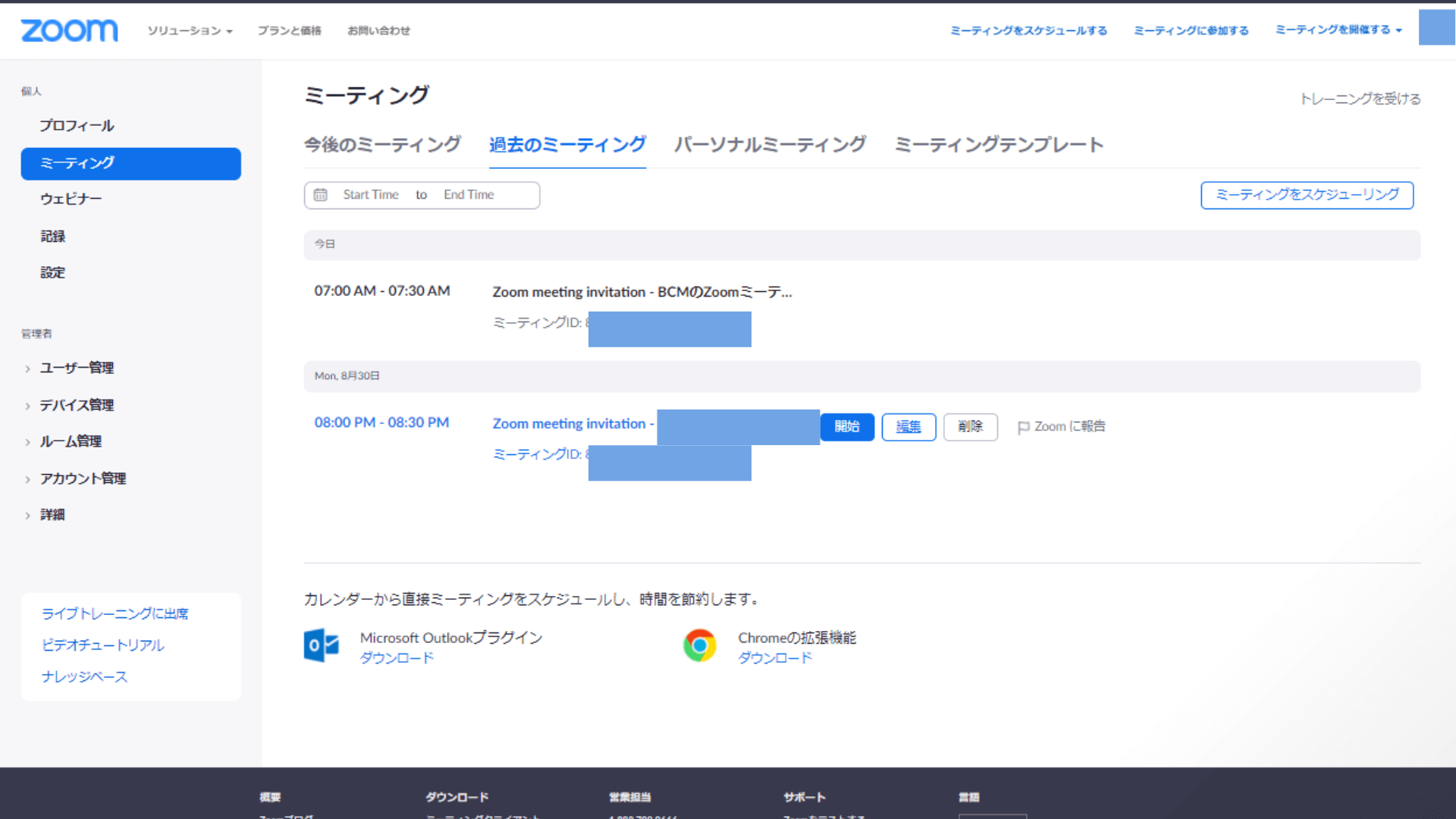Start the meeting with the 開始 button

847,426
